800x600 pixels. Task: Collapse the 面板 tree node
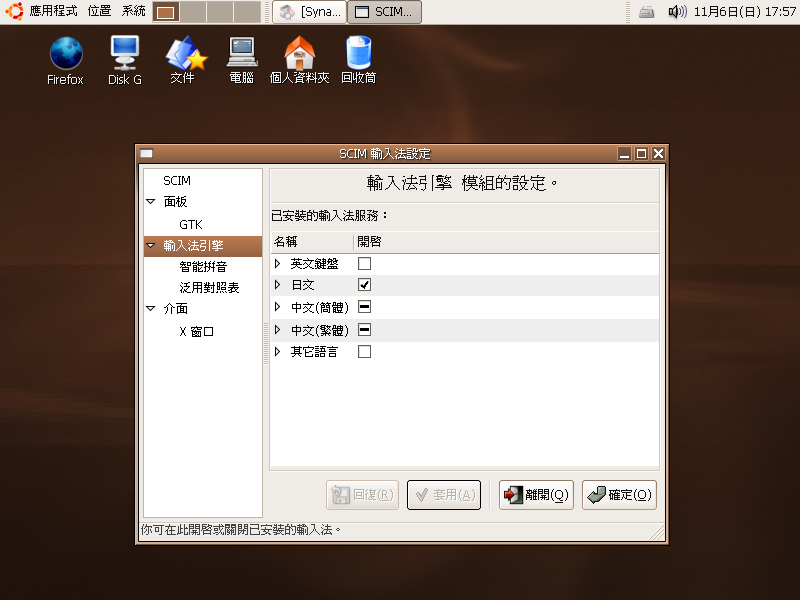tap(151, 202)
